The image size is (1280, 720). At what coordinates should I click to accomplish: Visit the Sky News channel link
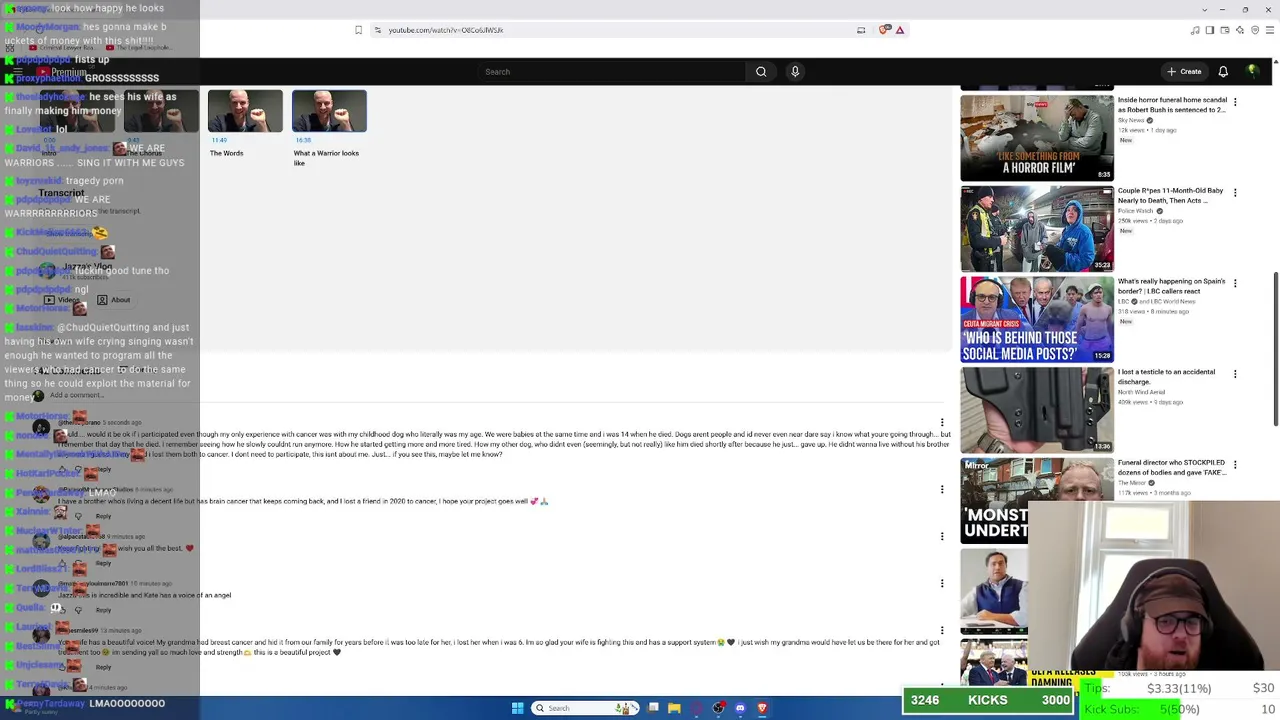[x=1131, y=120]
